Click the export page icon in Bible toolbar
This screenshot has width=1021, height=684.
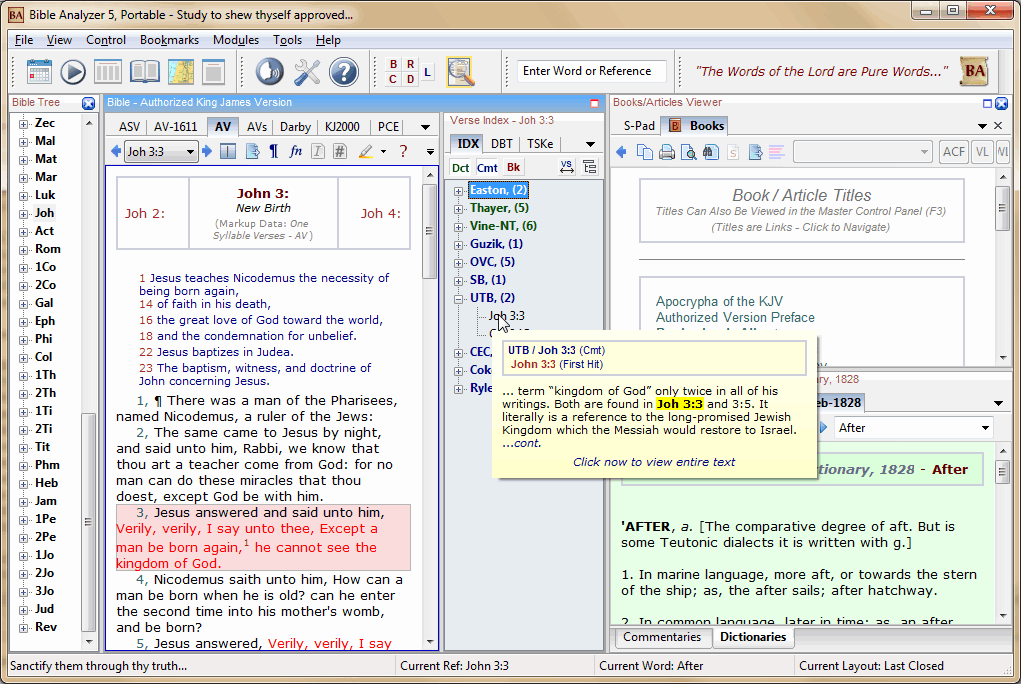coord(253,152)
